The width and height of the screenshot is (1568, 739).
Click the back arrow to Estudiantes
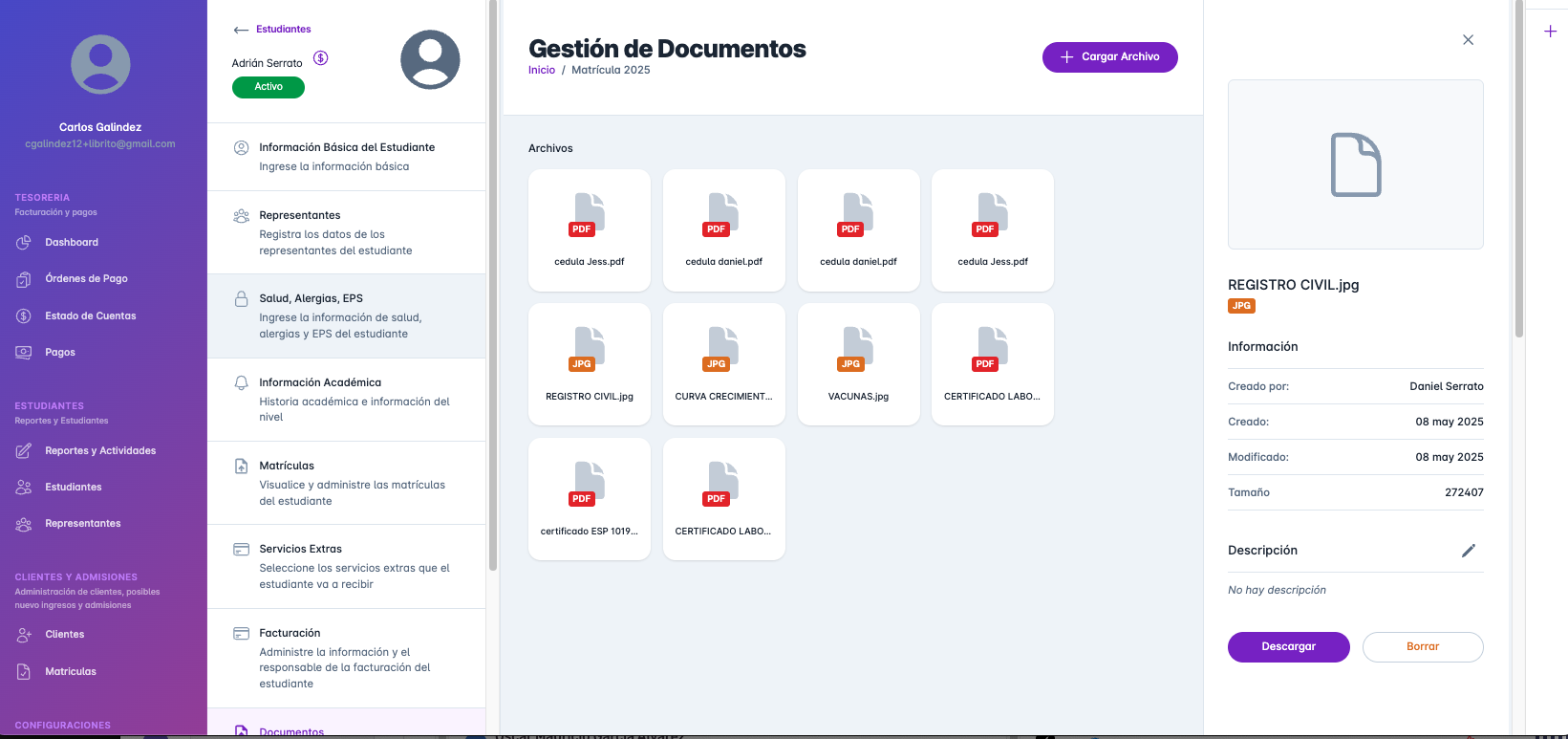tap(241, 30)
